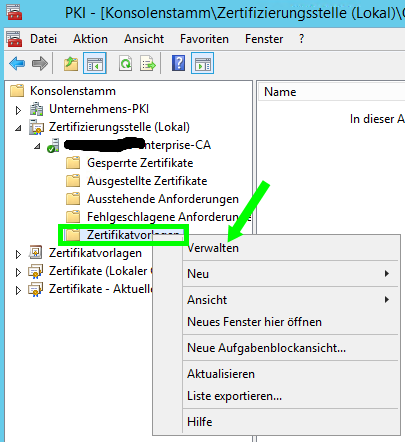Open the Neu submenu arrow
The image size is (405, 442).
[x=387, y=274]
